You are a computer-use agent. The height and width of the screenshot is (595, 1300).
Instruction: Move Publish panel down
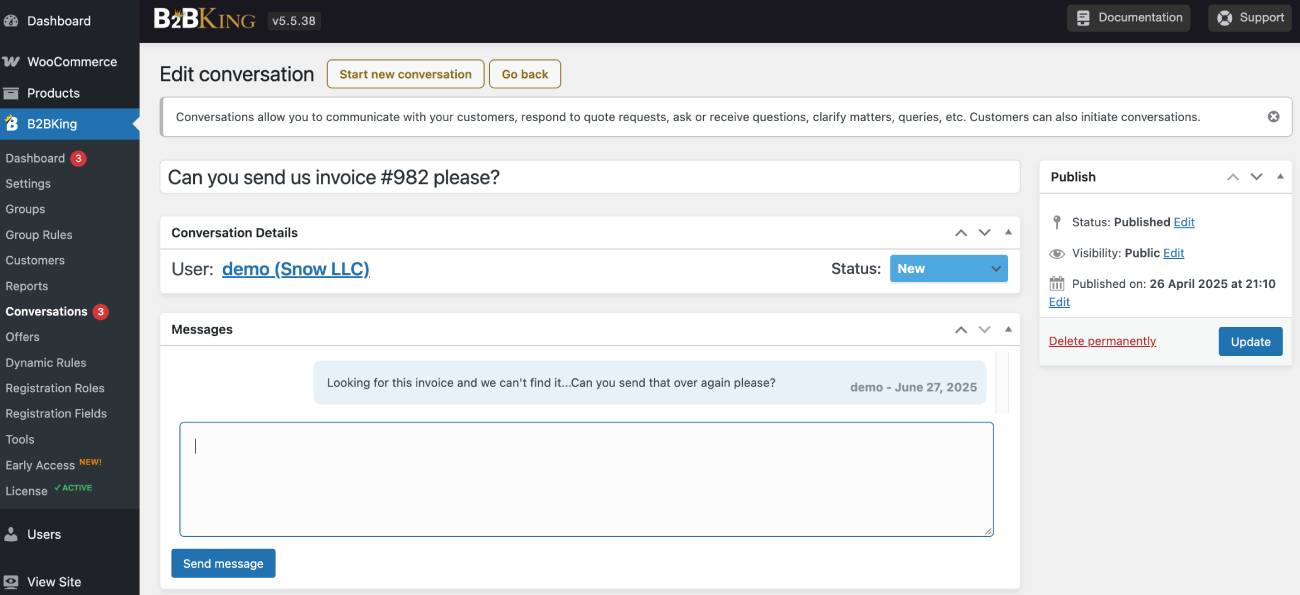(x=1256, y=177)
